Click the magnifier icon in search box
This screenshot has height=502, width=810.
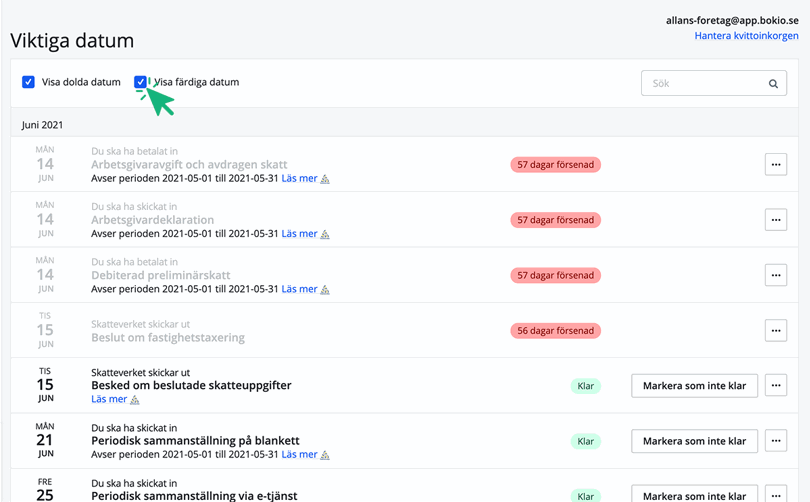pos(773,84)
